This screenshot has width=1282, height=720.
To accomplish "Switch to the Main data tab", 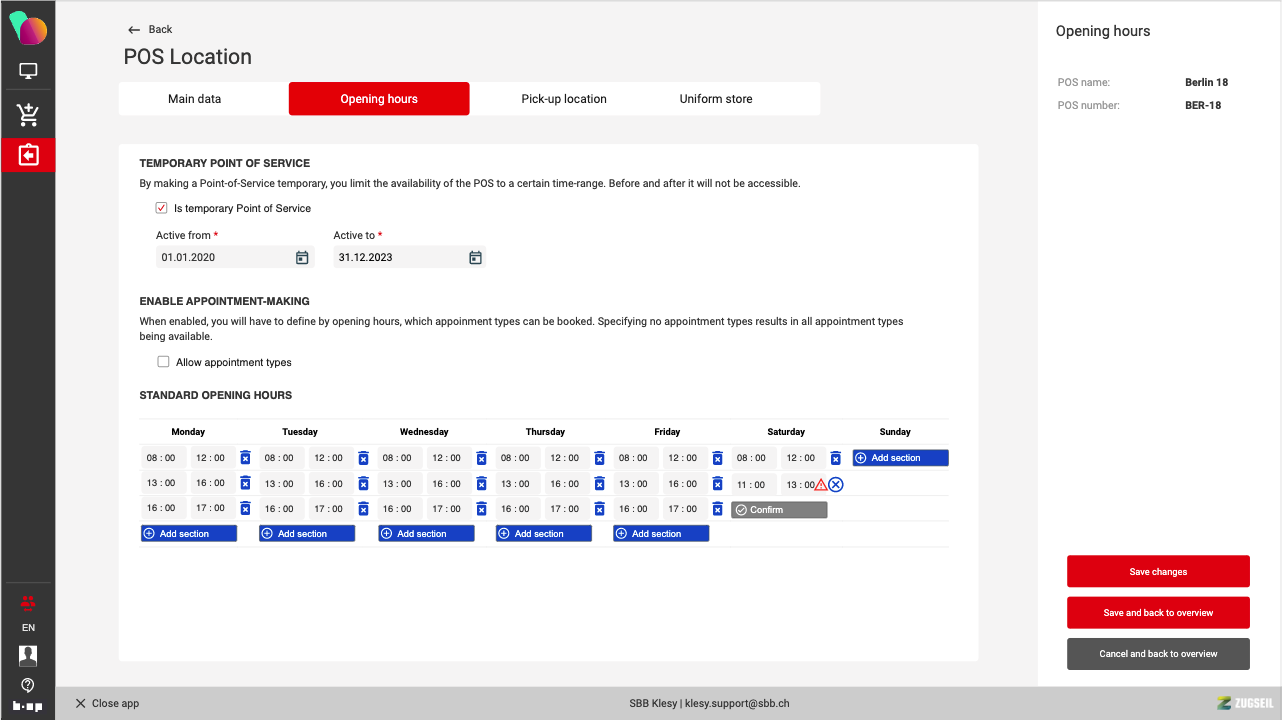I will pyautogui.click(x=195, y=99).
